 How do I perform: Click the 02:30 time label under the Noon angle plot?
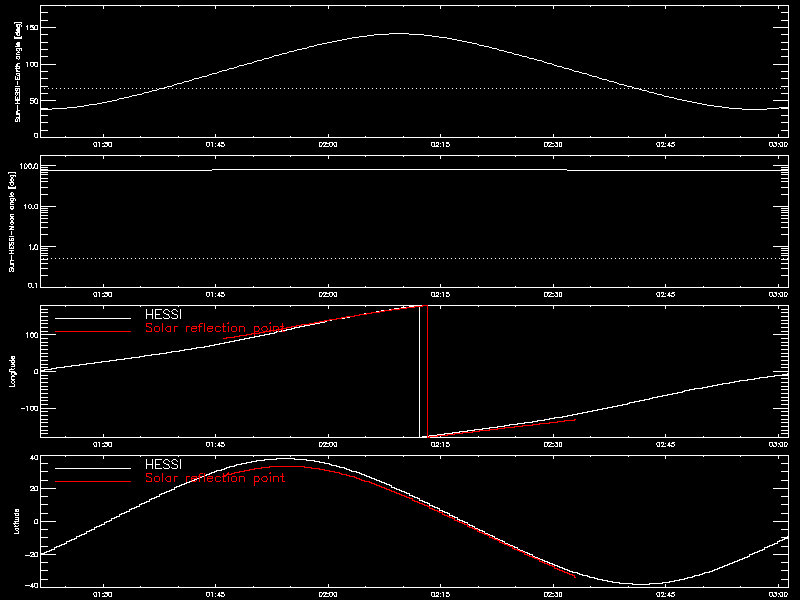click(553, 295)
